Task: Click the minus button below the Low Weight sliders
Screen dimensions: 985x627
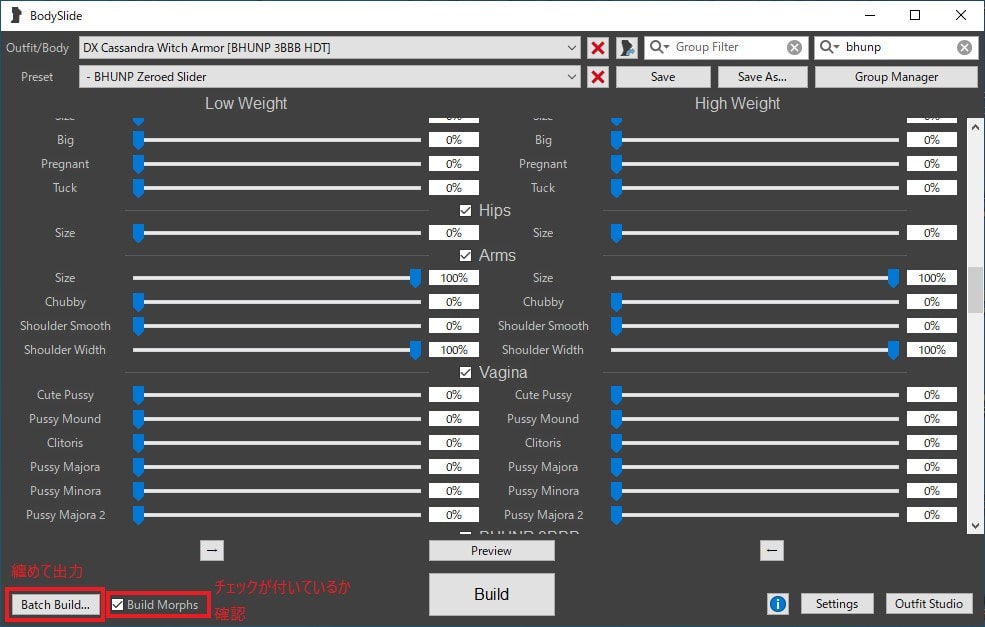Action: point(211,550)
